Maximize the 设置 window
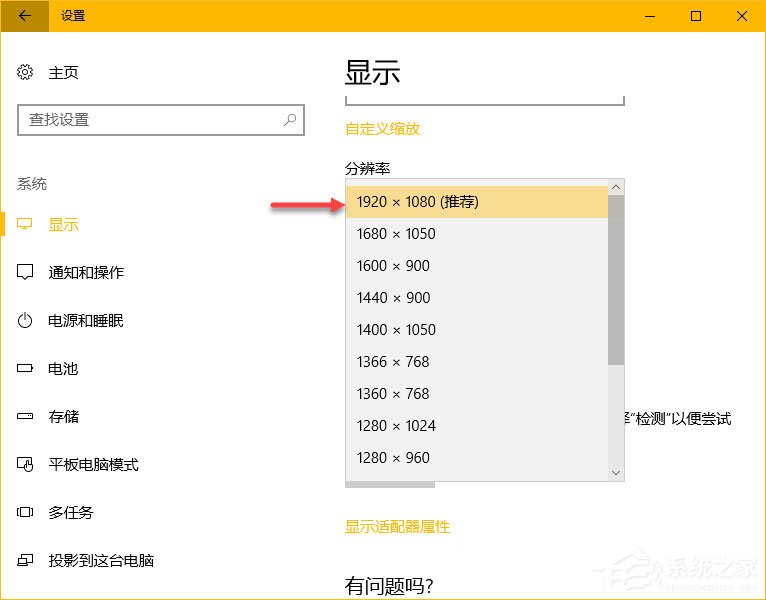The image size is (766, 600). tap(696, 16)
